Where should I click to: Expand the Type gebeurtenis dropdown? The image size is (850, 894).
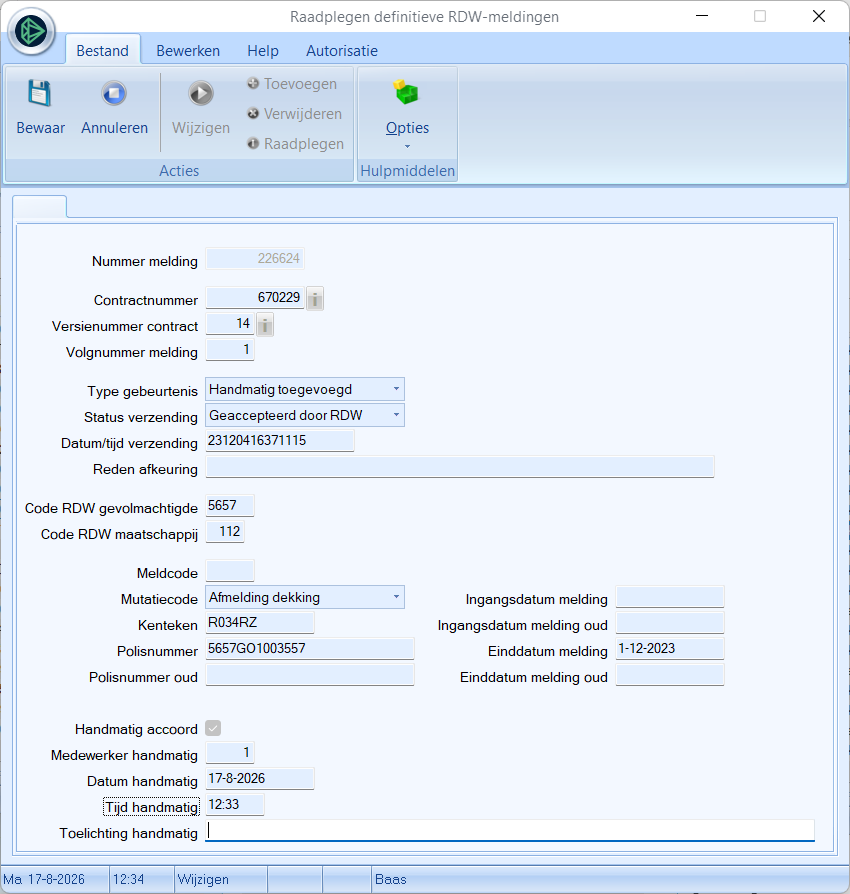(x=396, y=389)
